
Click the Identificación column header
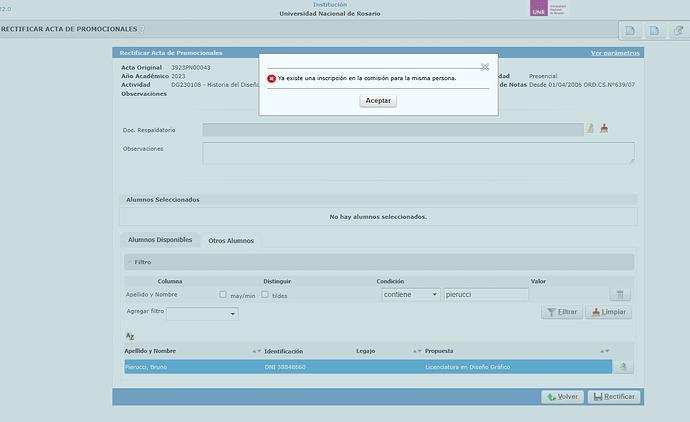point(283,351)
